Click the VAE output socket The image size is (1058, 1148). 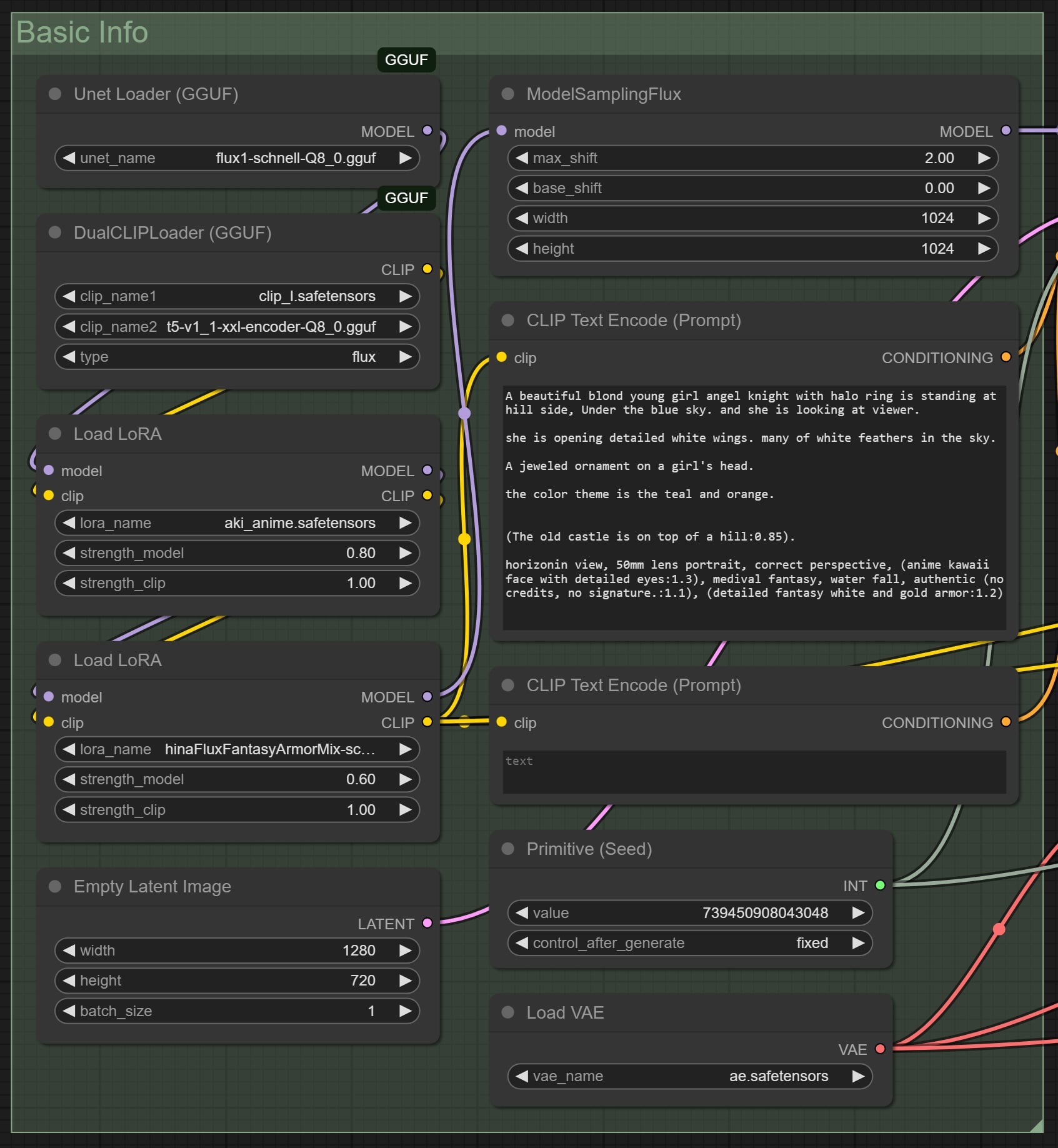pos(881,1049)
